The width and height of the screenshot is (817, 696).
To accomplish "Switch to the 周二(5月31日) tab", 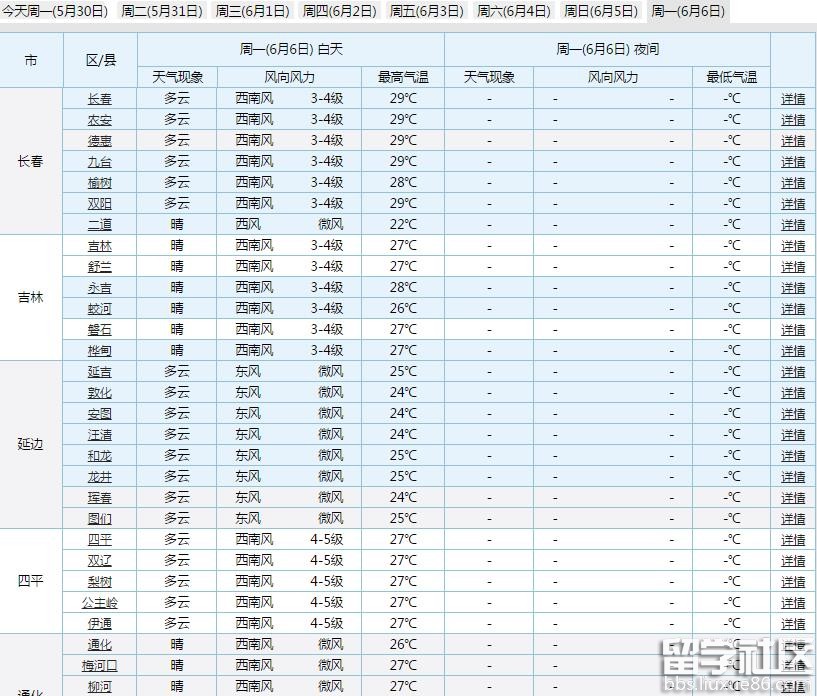I will tap(162, 11).
